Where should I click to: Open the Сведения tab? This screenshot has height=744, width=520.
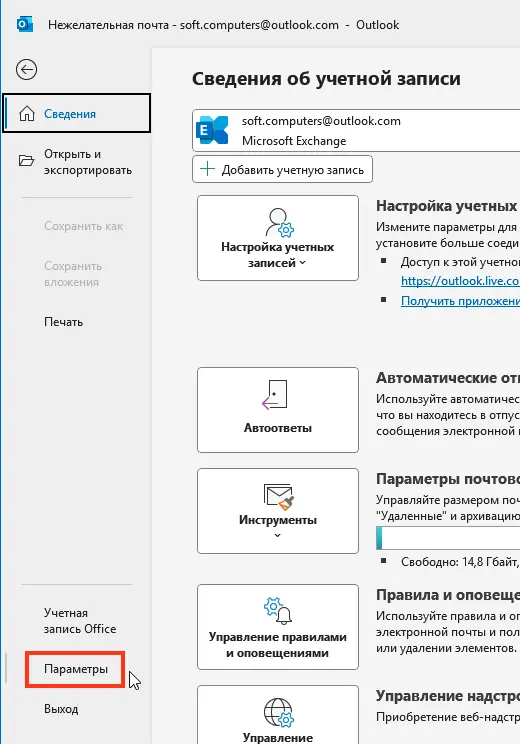tap(77, 113)
